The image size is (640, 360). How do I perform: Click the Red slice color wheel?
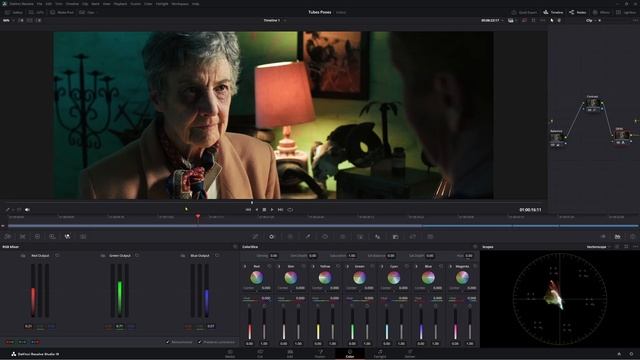[x=256, y=278]
